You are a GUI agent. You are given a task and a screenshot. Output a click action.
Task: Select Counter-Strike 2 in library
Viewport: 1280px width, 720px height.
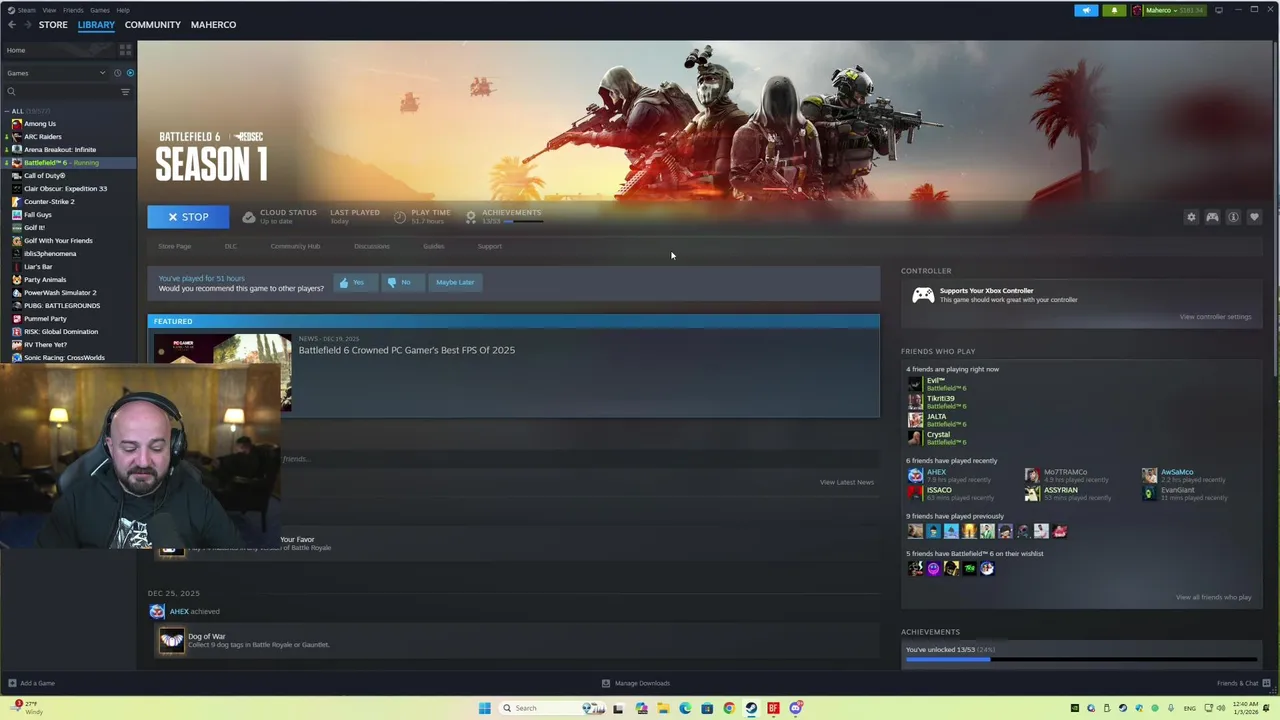pos(49,202)
